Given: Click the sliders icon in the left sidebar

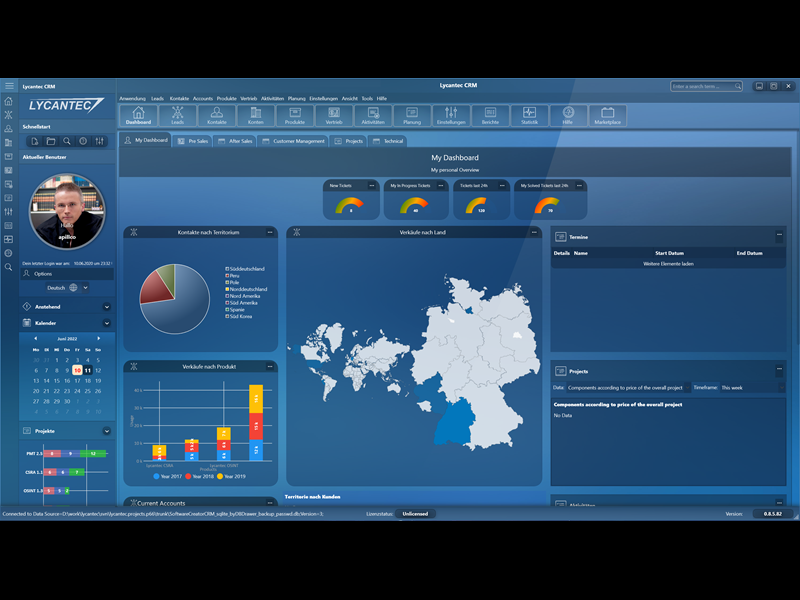Looking at the screenshot, I should tap(8, 211).
